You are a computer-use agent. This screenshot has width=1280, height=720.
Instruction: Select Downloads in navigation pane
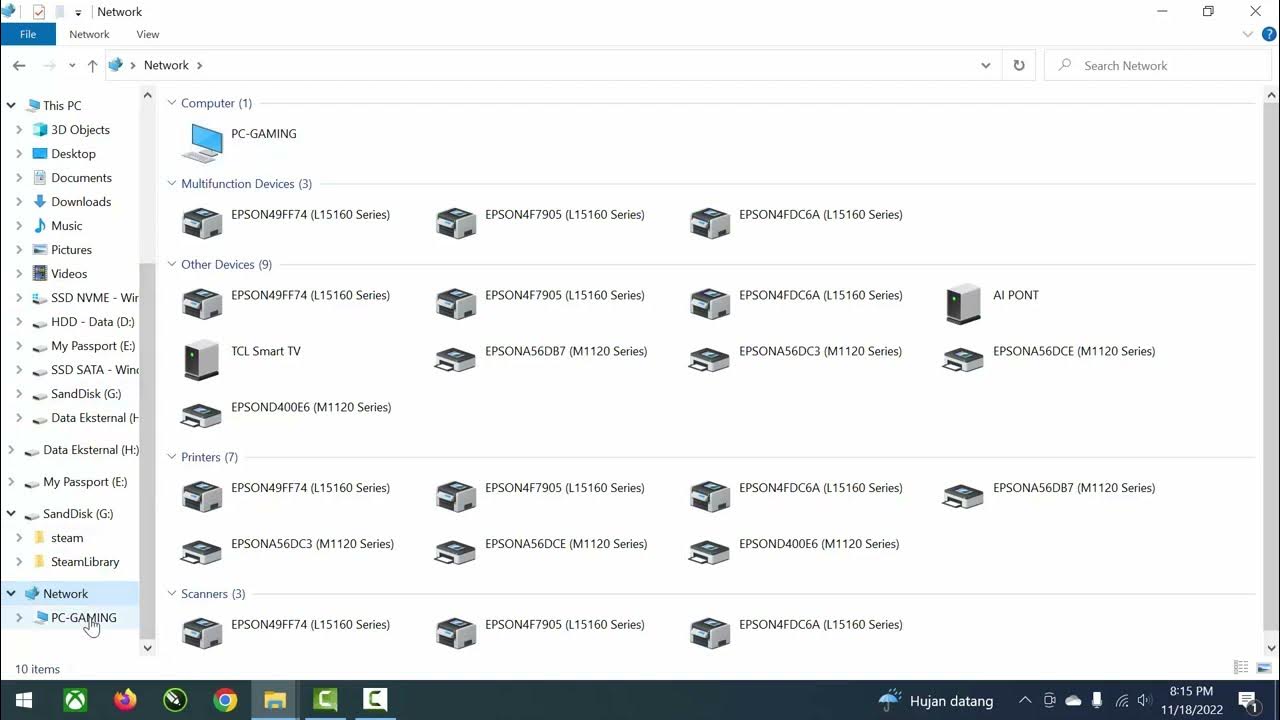point(81,202)
